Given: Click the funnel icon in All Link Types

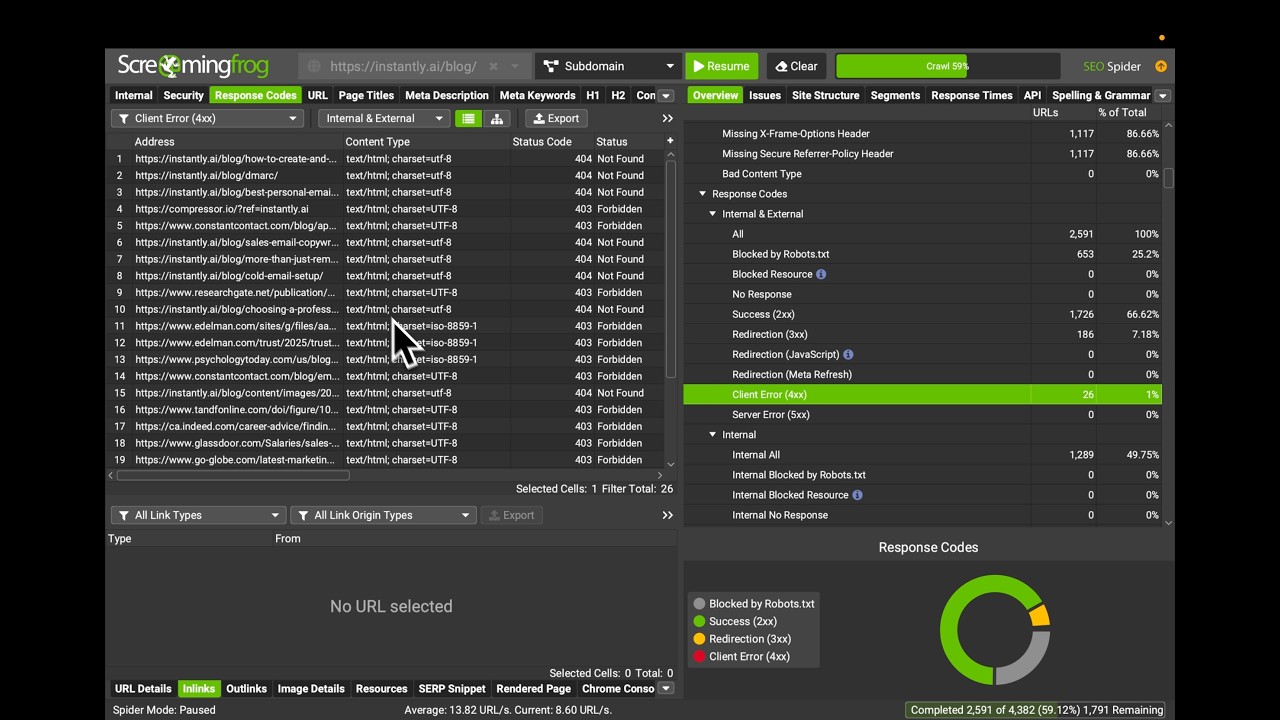Looking at the screenshot, I should click(124, 515).
